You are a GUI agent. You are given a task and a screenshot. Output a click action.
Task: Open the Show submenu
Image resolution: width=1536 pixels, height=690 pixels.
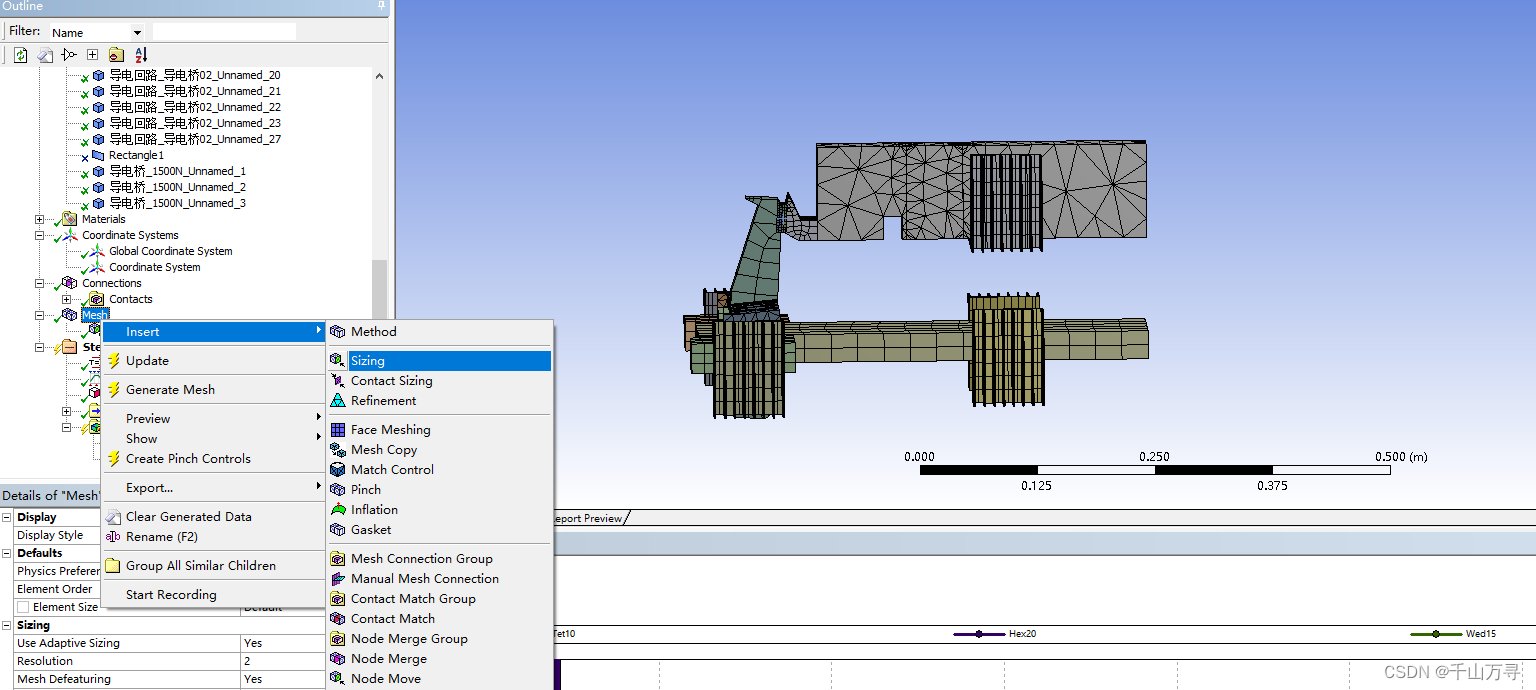click(215, 439)
